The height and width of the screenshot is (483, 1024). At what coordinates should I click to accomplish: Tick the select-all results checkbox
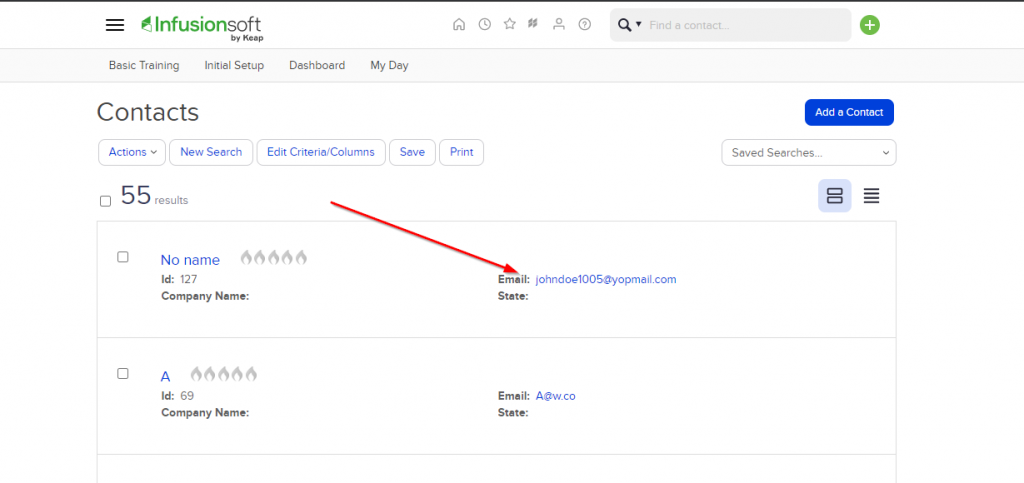point(106,201)
